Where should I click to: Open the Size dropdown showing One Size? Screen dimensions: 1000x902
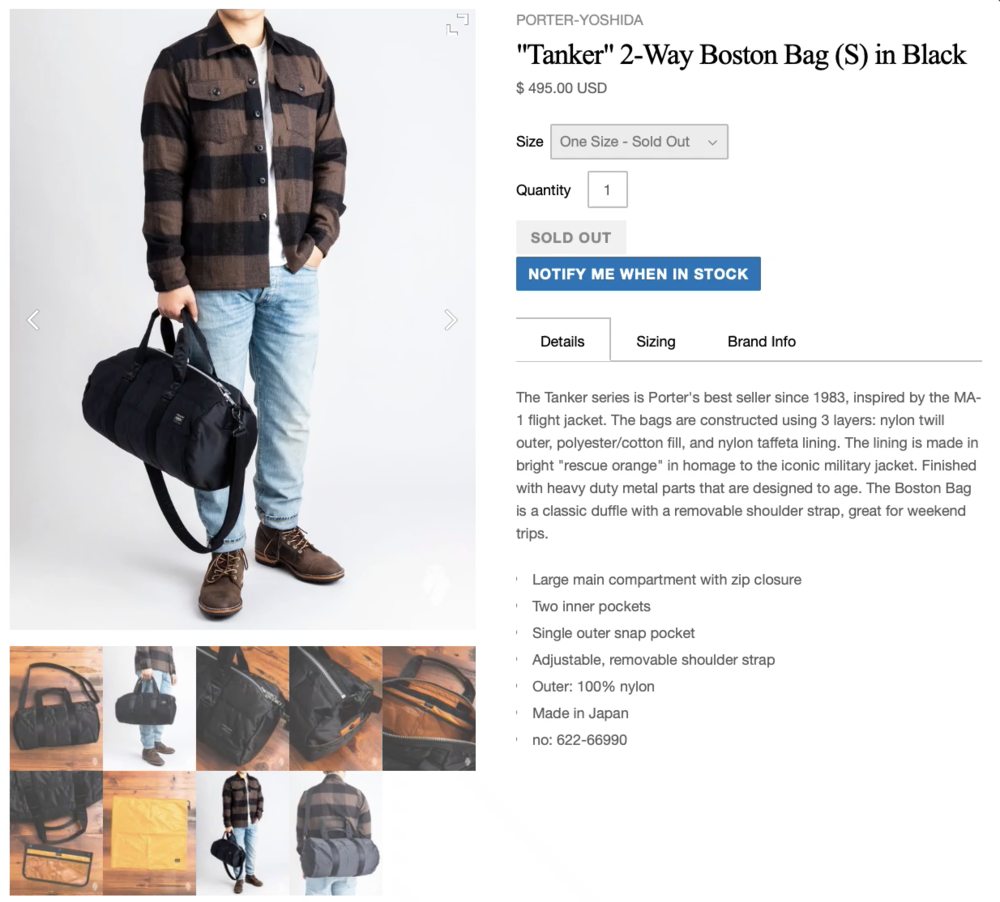click(639, 142)
